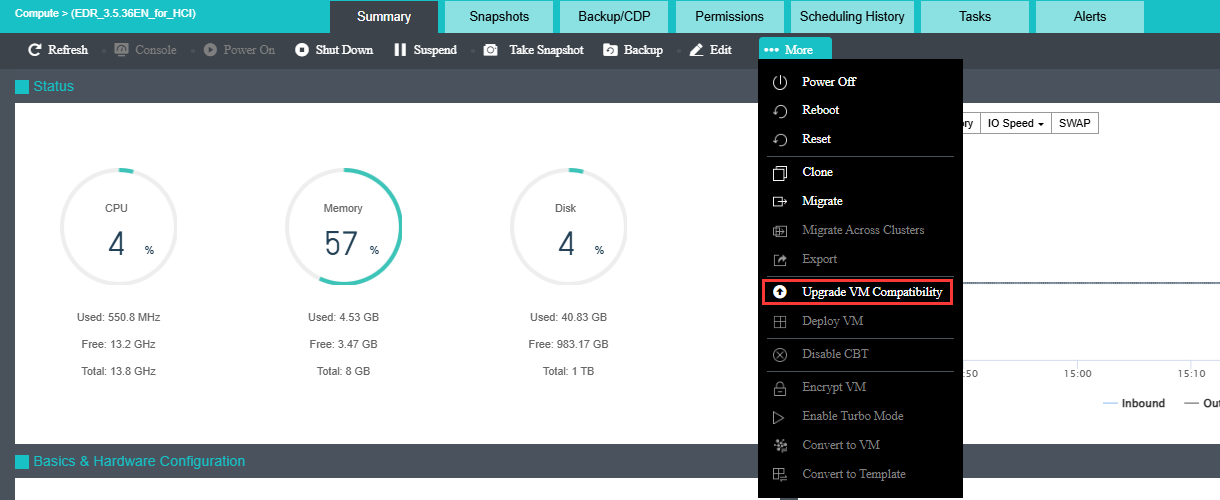Select Upgrade VM Compatibility menu entry
1220x500 pixels.
(x=871, y=293)
